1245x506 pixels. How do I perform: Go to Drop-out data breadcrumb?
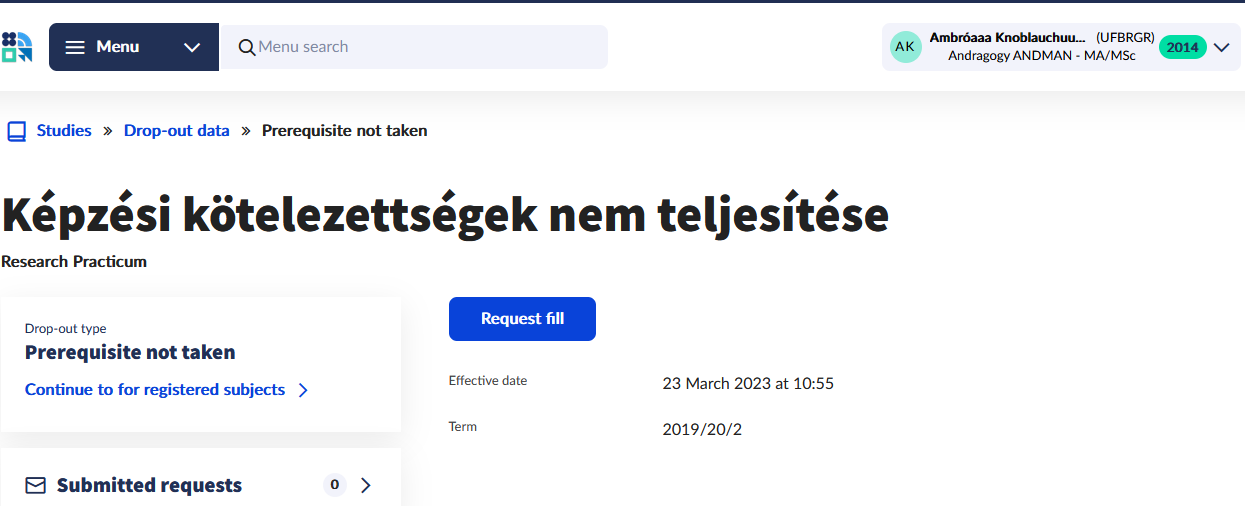176,131
